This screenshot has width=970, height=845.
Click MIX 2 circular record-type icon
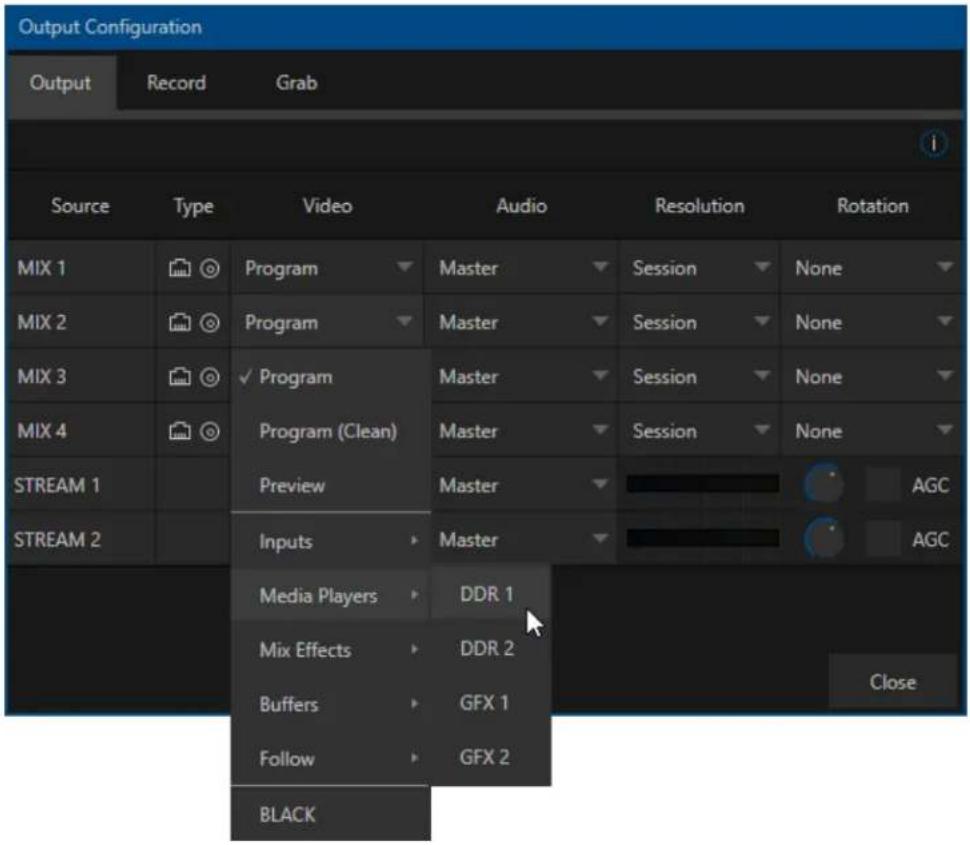coord(210,322)
